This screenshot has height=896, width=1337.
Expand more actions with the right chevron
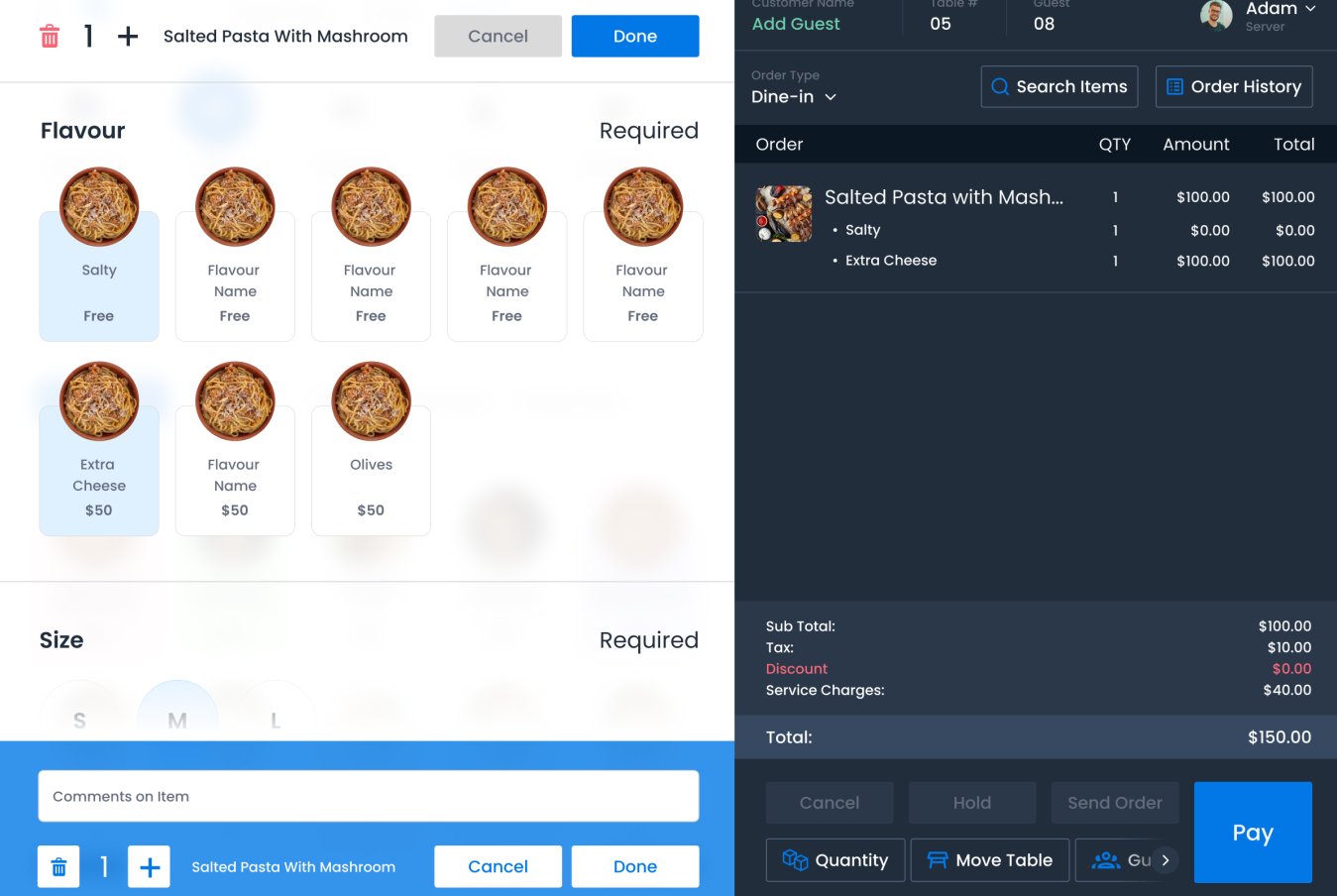(x=1166, y=860)
